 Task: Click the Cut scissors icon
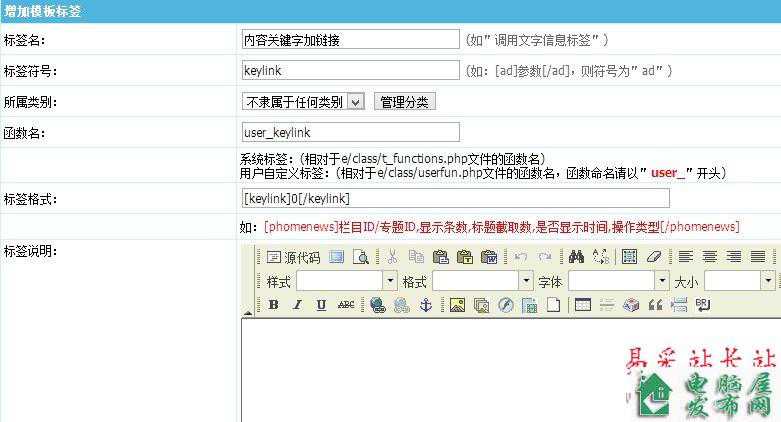point(392,257)
